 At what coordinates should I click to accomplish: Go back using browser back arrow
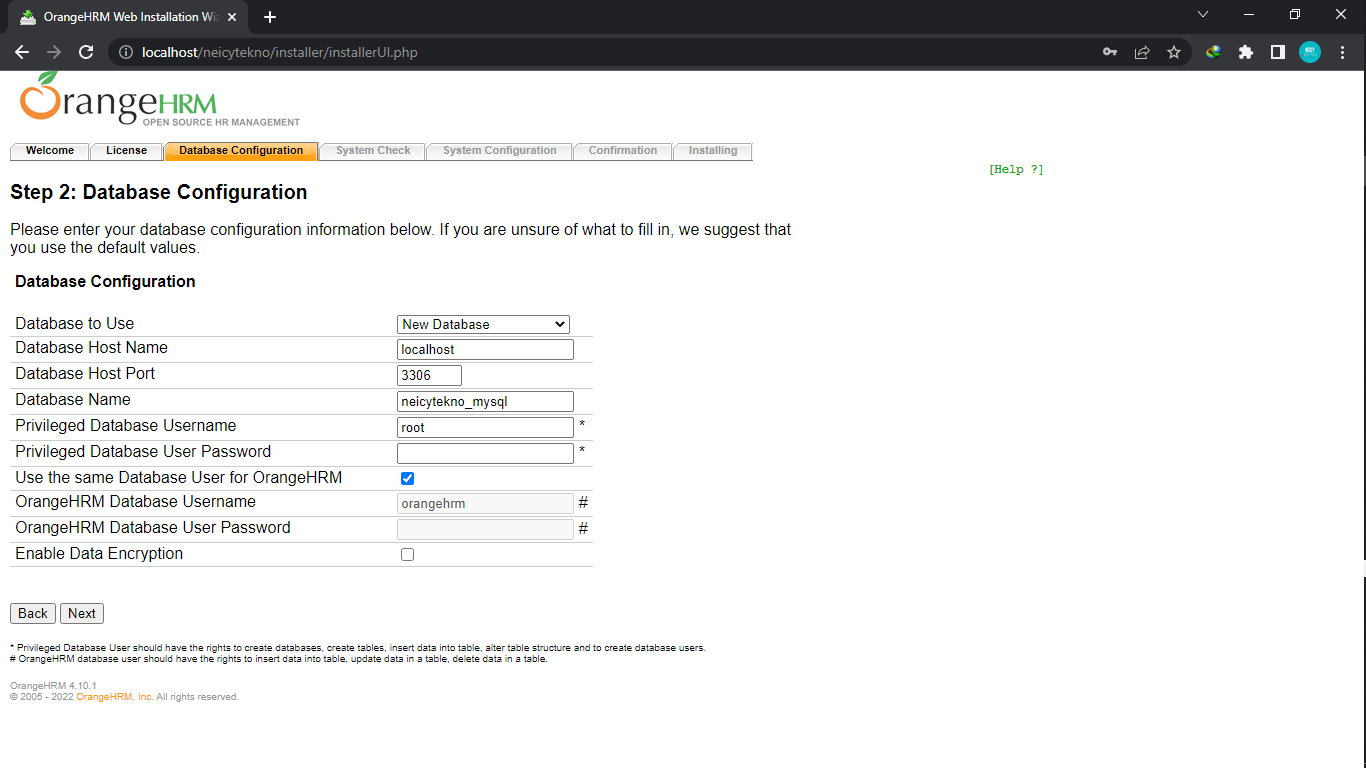[x=22, y=52]
